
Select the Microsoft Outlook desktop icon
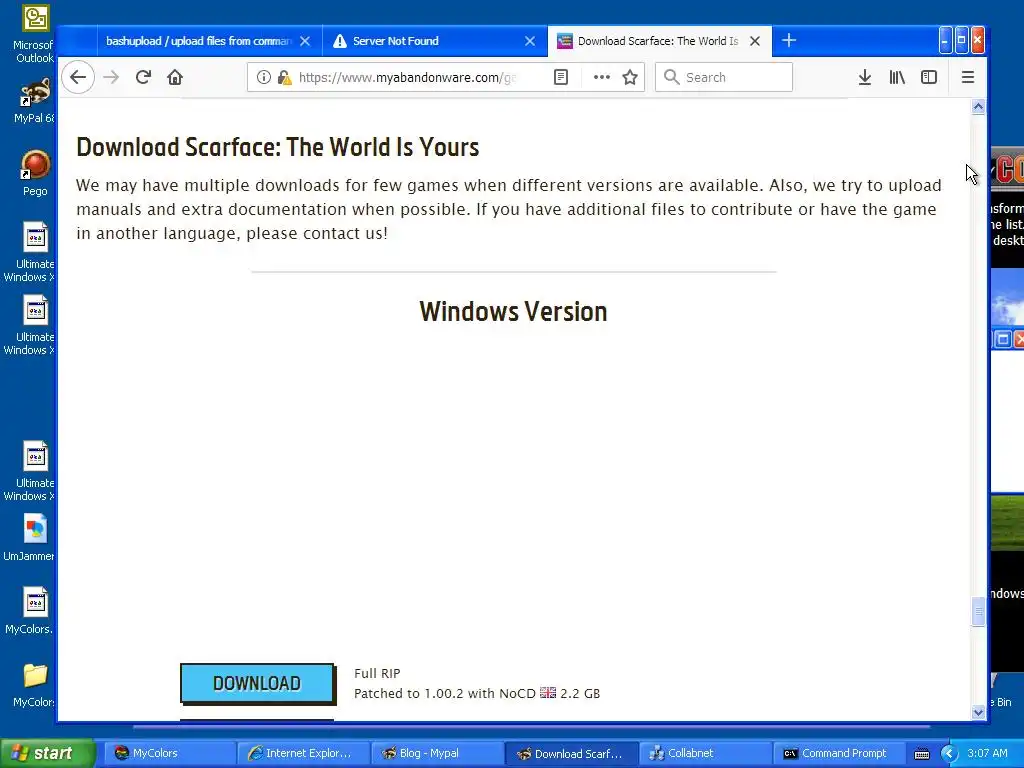(x=33, y=34)
